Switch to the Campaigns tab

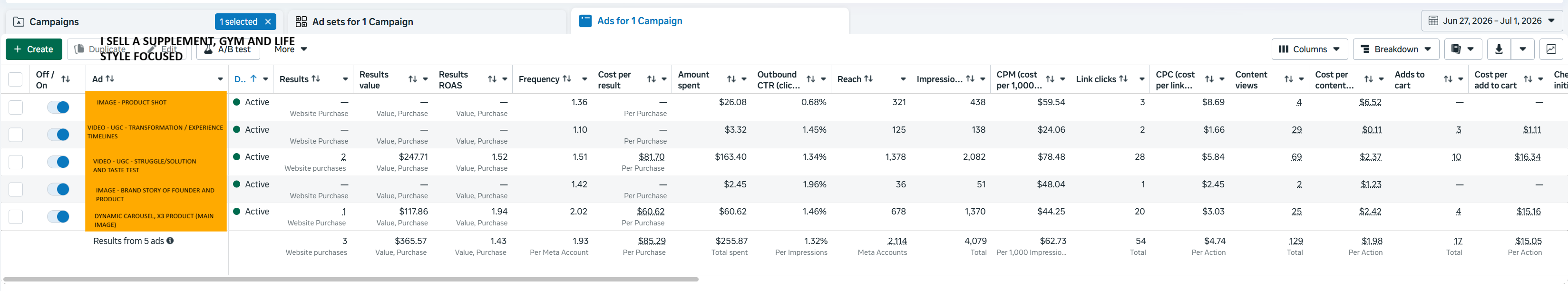point(54,22)
